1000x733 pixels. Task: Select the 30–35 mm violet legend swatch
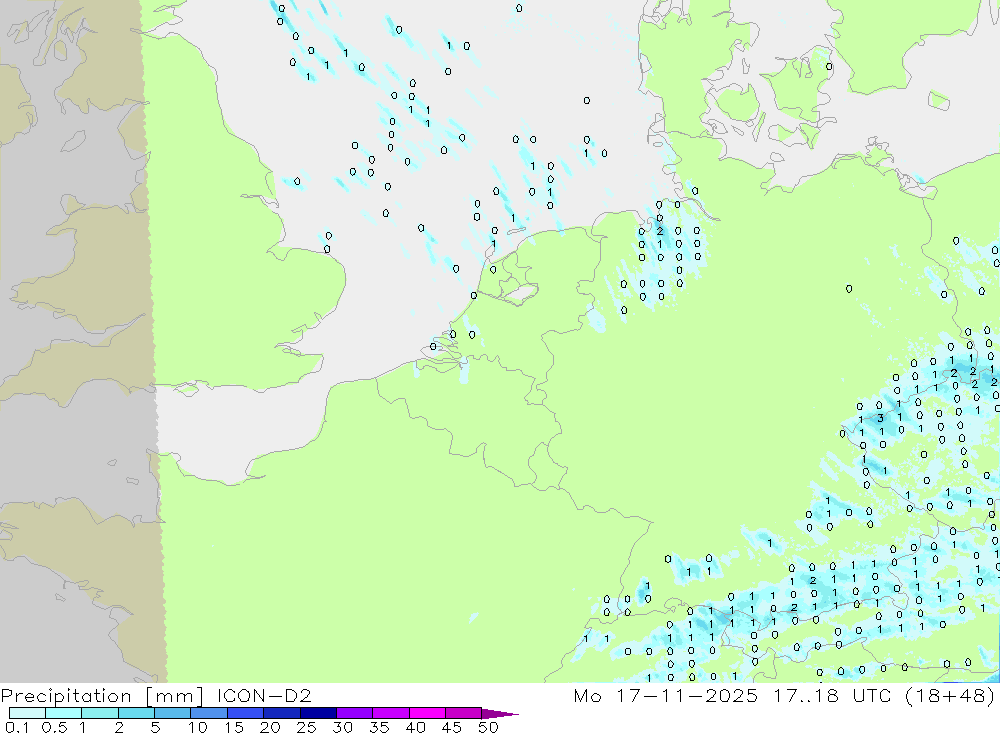click(354, 713)
